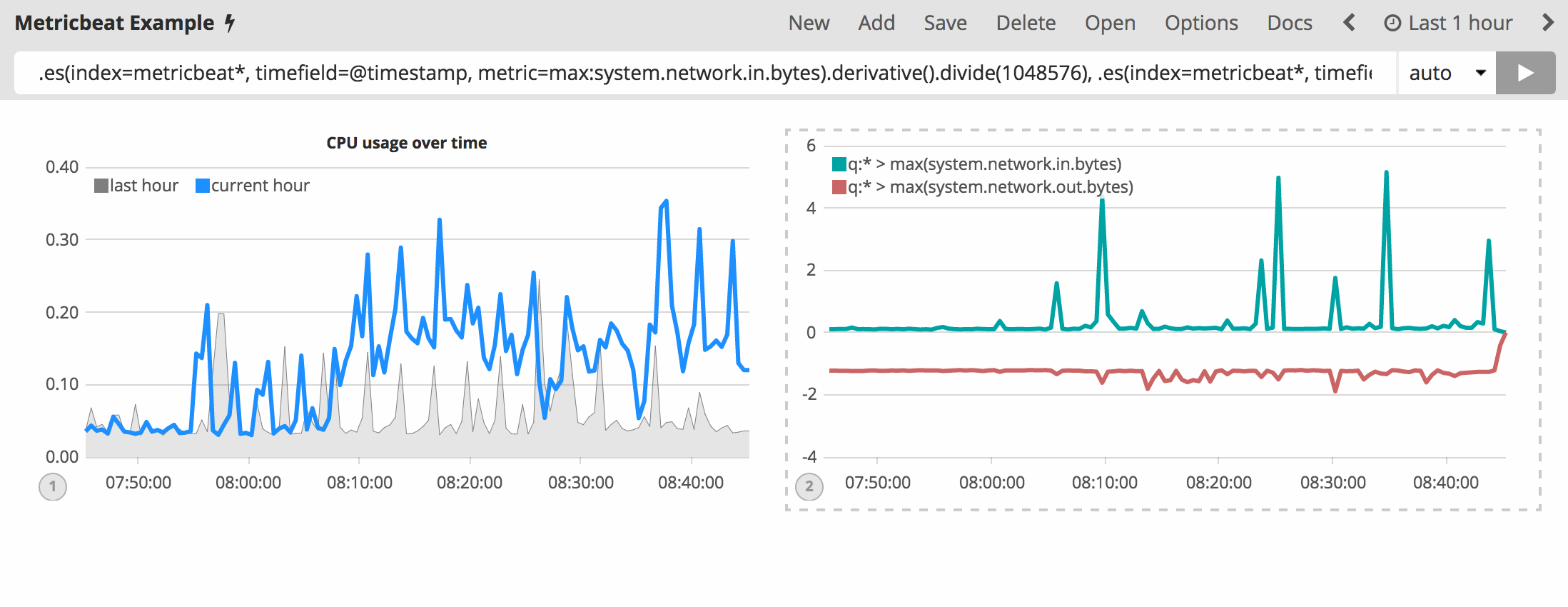Click the lightning bolt icon beside Metricbeat Example

230,24
